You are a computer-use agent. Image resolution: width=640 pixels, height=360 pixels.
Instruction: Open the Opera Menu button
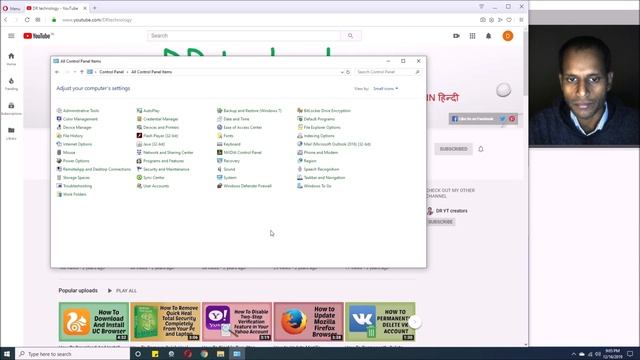(11, 8)
